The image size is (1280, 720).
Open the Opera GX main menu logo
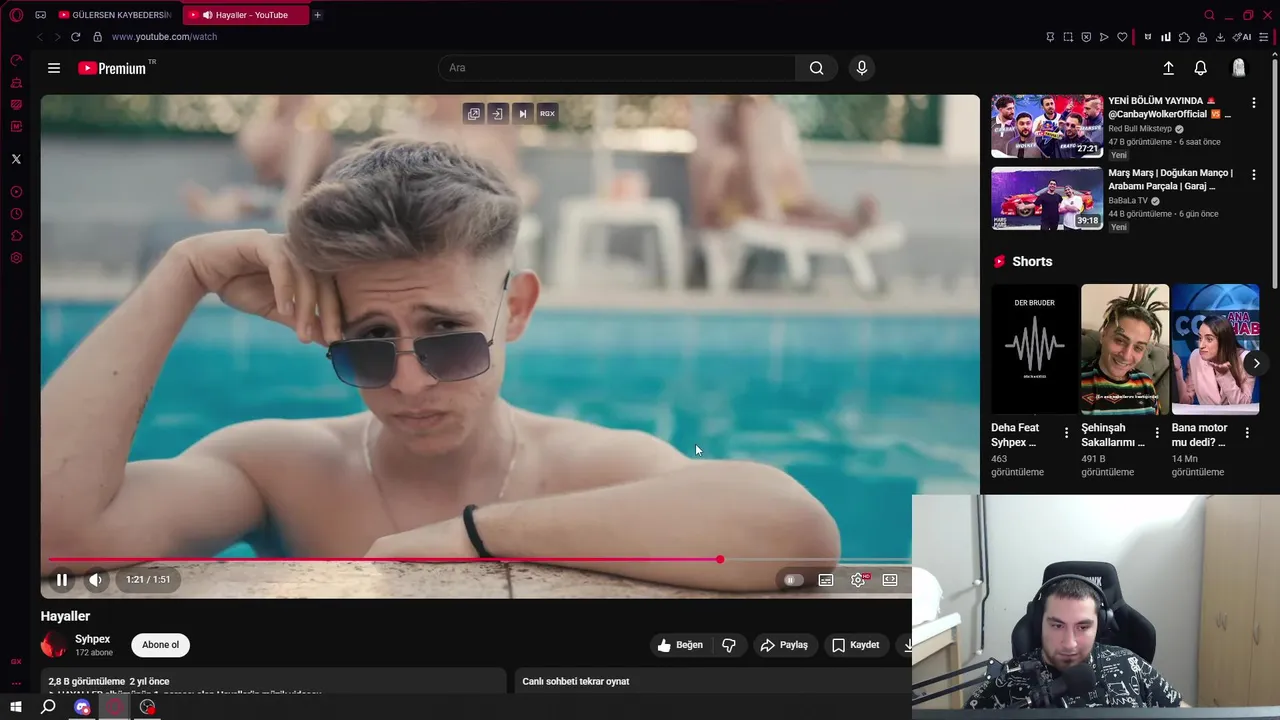[x=16, y=15]
